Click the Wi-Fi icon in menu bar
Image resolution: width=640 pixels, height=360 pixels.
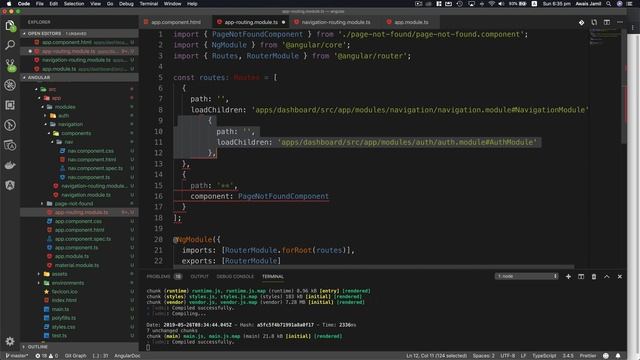point(491,4)
